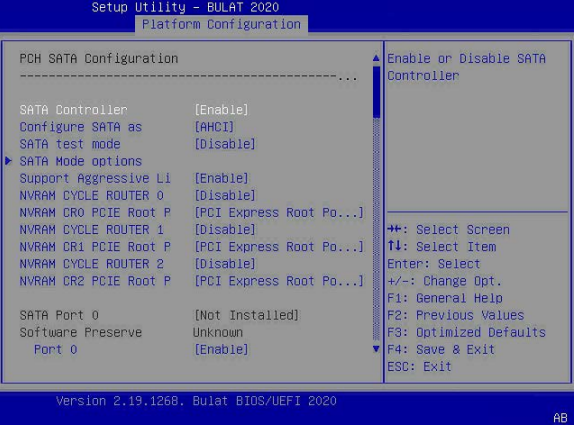The height and width of the screenshot is (426, 575).
Task: Click the PCH SATA Configuration heading
Action: click(x=99, y=58)
